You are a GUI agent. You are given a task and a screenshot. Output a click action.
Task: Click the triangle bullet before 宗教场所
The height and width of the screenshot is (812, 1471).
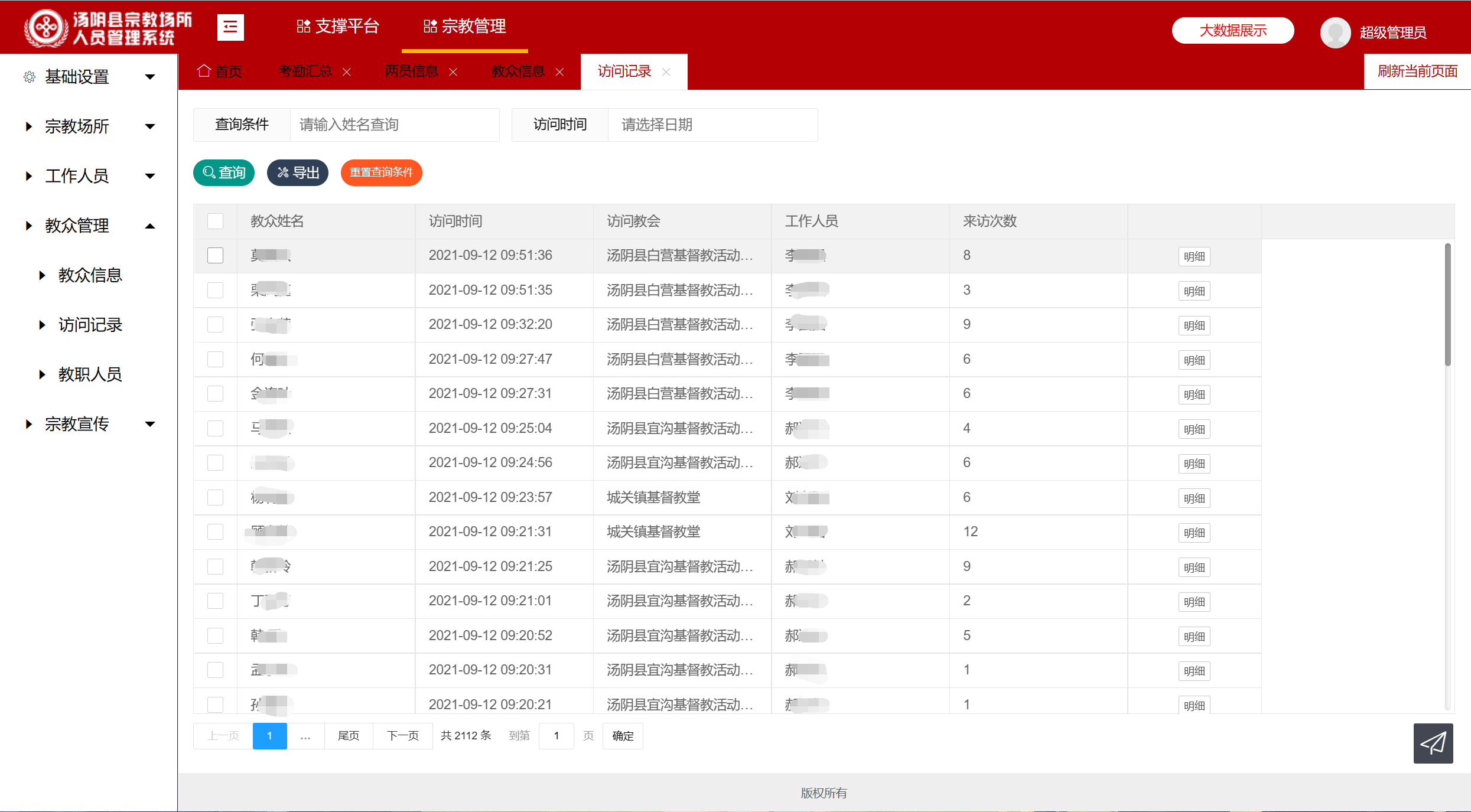pos(28,126)
